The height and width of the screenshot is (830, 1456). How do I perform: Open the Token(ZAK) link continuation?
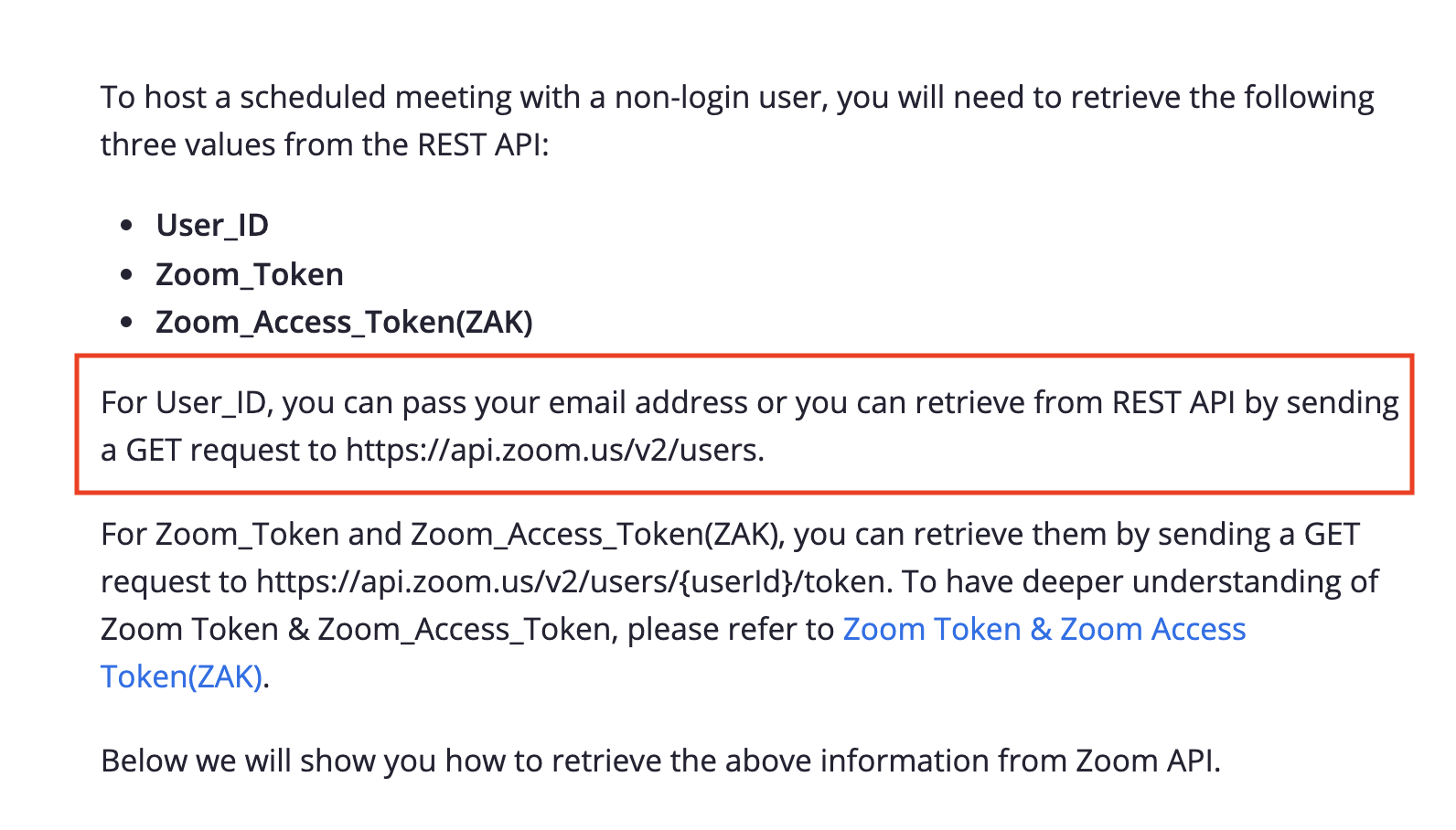[181, 677]
